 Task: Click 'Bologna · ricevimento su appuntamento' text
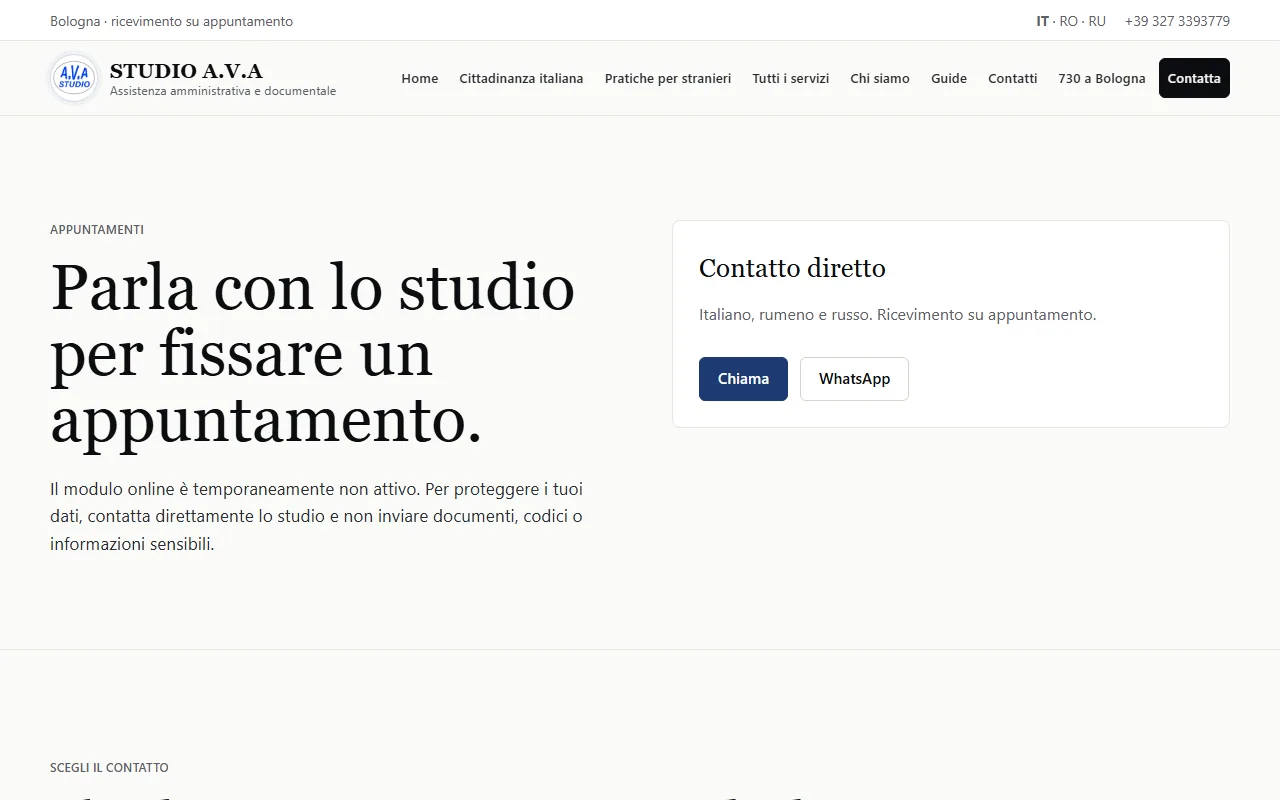pyautogui.click(x=172, y=21)
